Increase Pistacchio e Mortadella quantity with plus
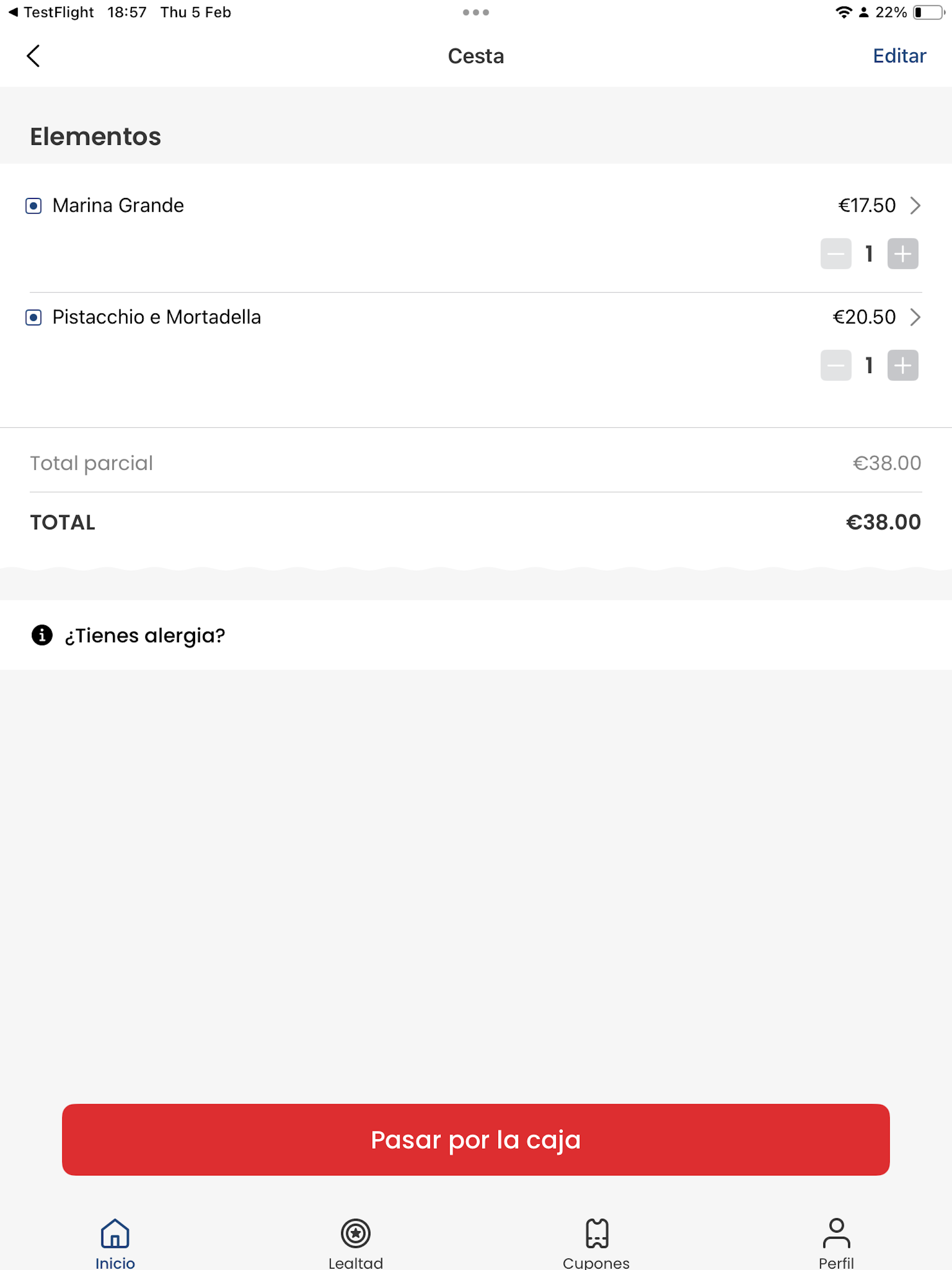Image resolution: width=952 pixels, height=1270 pixels. (903, 365)
